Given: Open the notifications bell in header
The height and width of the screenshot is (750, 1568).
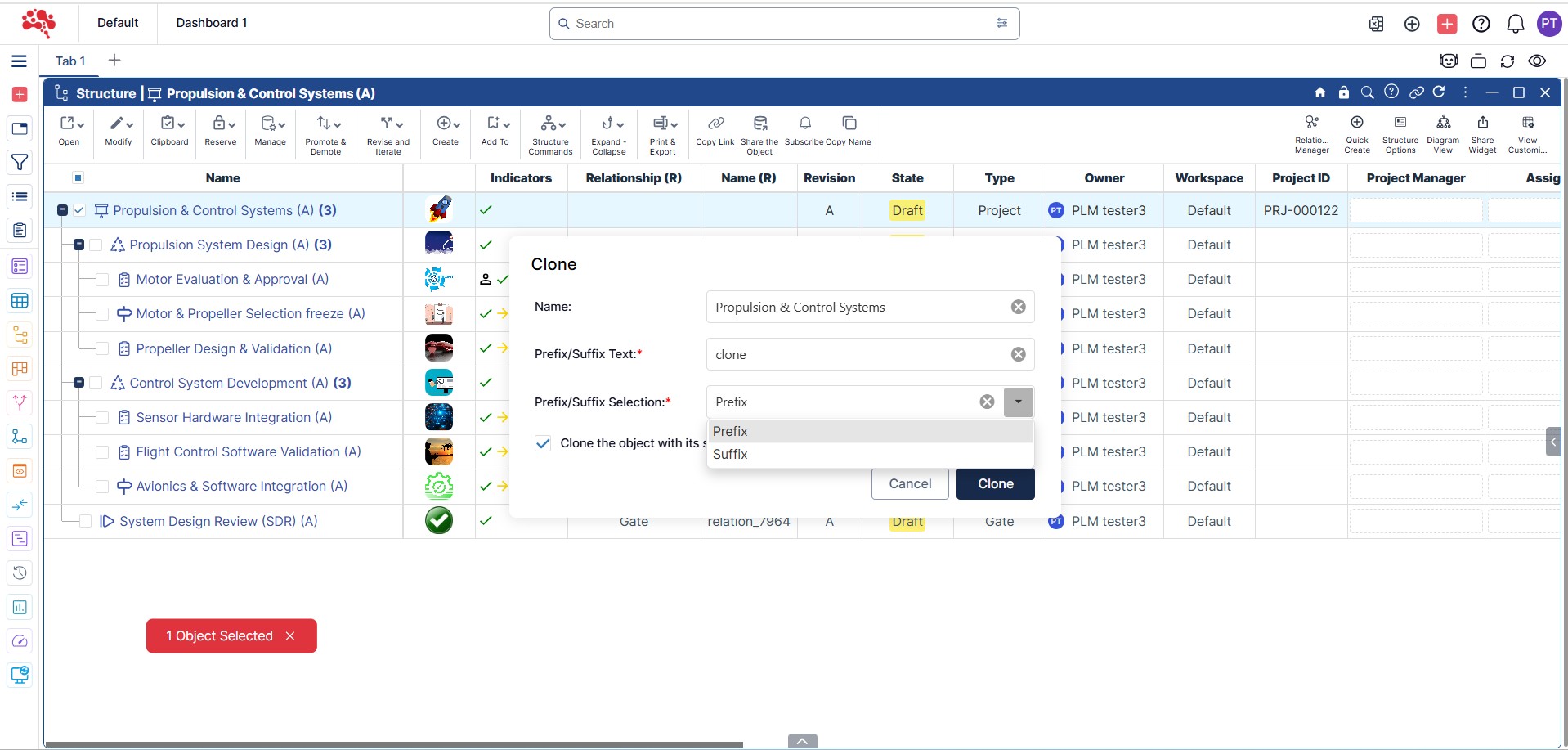Looking at the screenshot, I should tap(1515, 24).
